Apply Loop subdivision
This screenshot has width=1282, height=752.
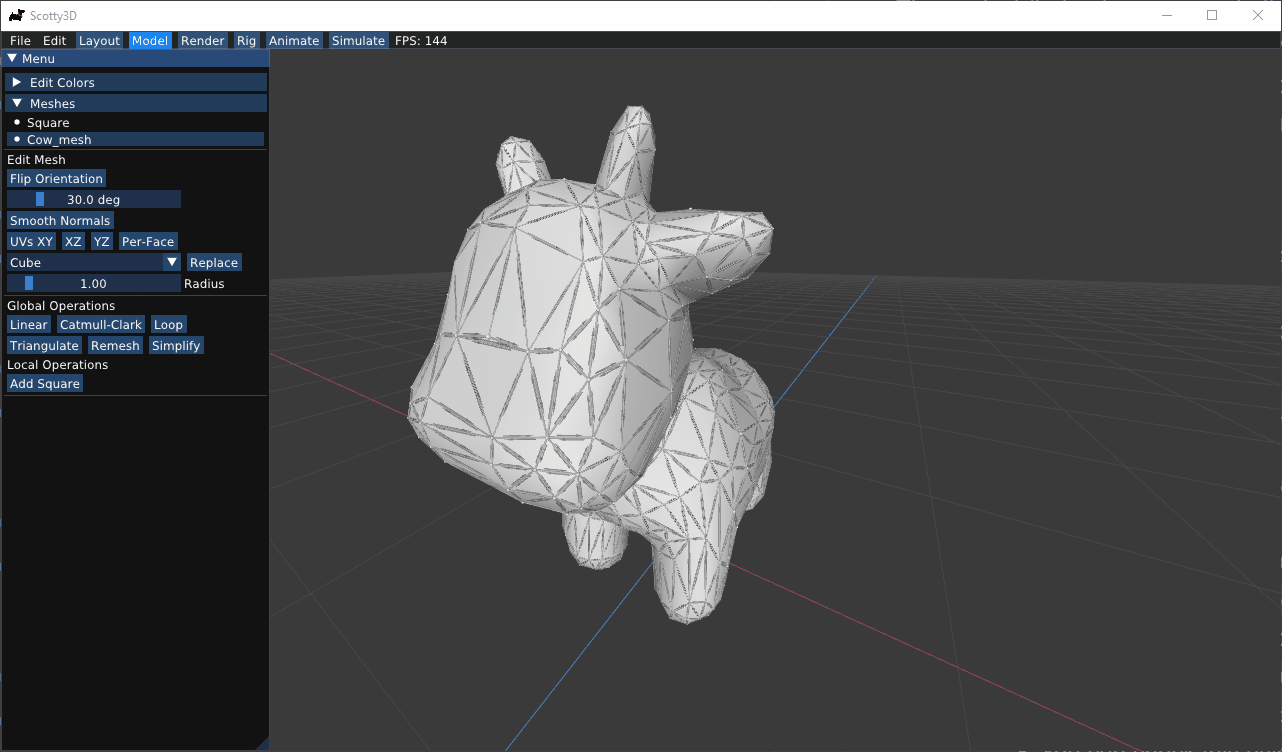tap(168, 325)
